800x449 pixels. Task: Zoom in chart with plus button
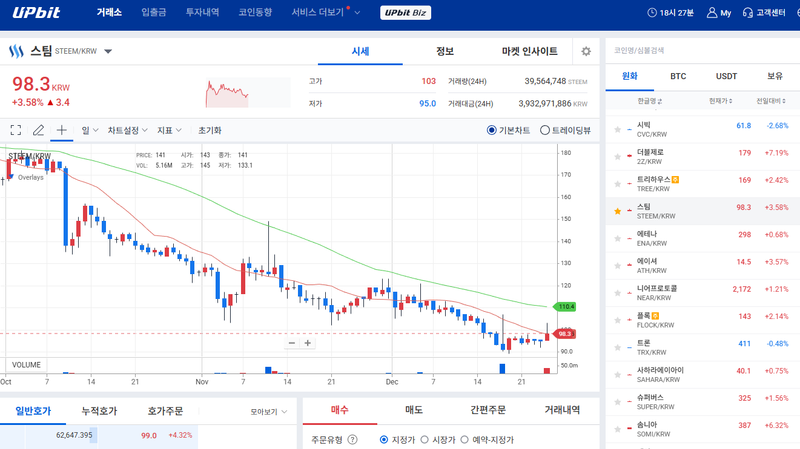[308, 343]
